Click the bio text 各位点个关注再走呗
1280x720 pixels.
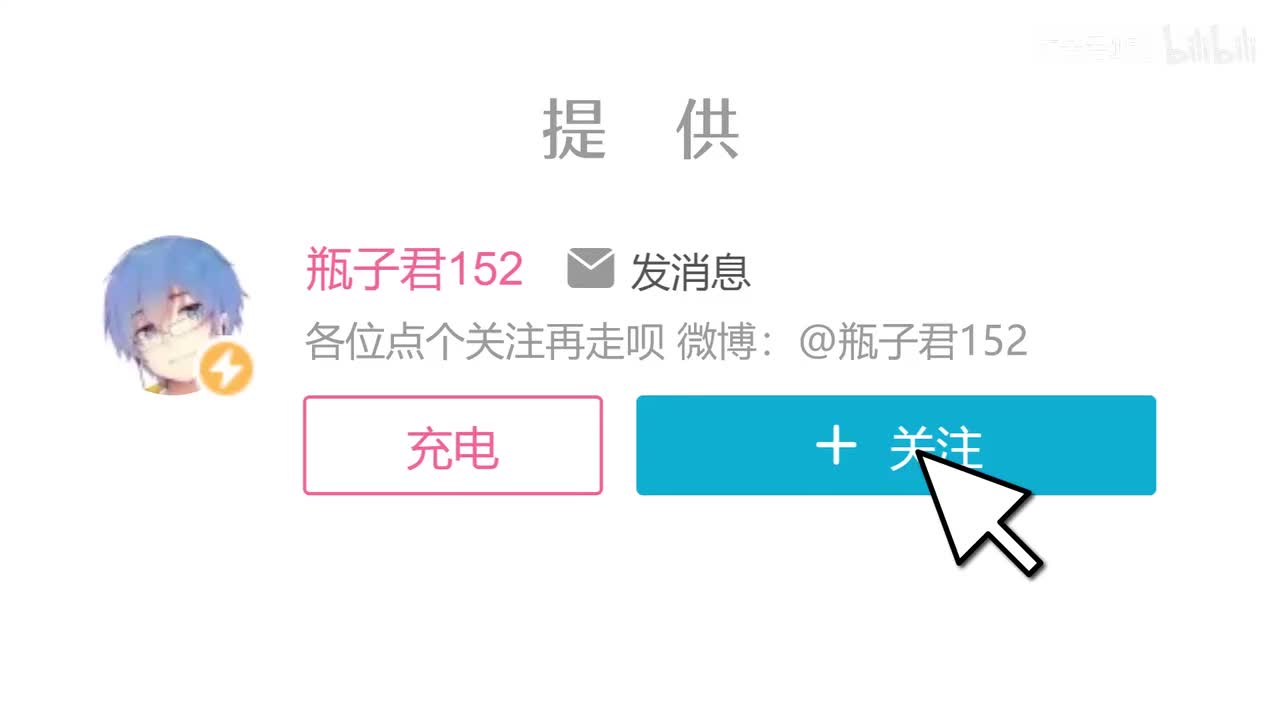(485, 342)
